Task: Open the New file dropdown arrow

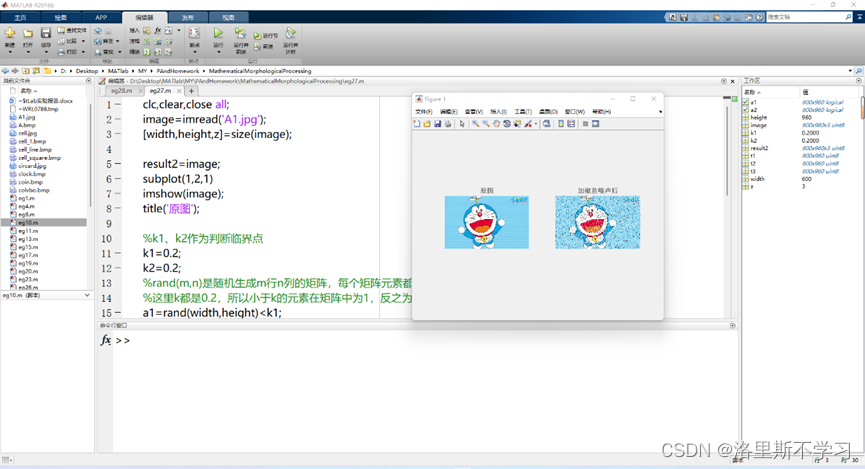Action: pyautogui.click(x=10, y=52)
